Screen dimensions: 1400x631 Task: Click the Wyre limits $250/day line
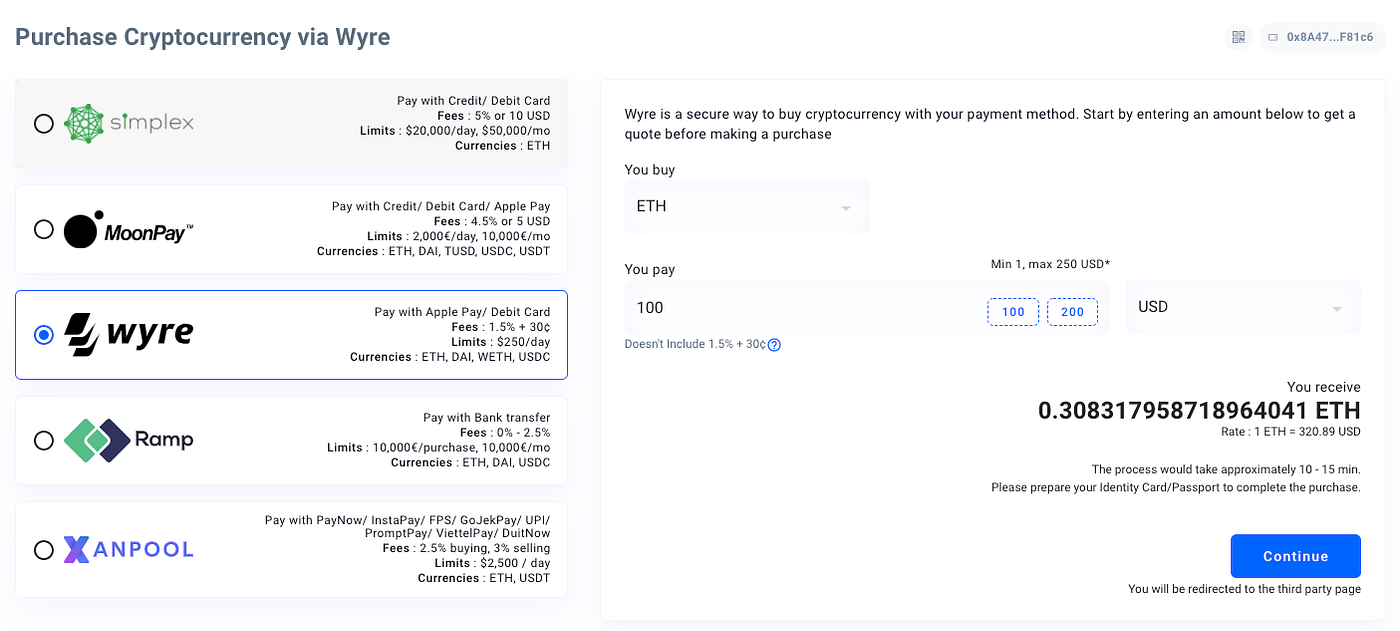[x=500, y=342]
